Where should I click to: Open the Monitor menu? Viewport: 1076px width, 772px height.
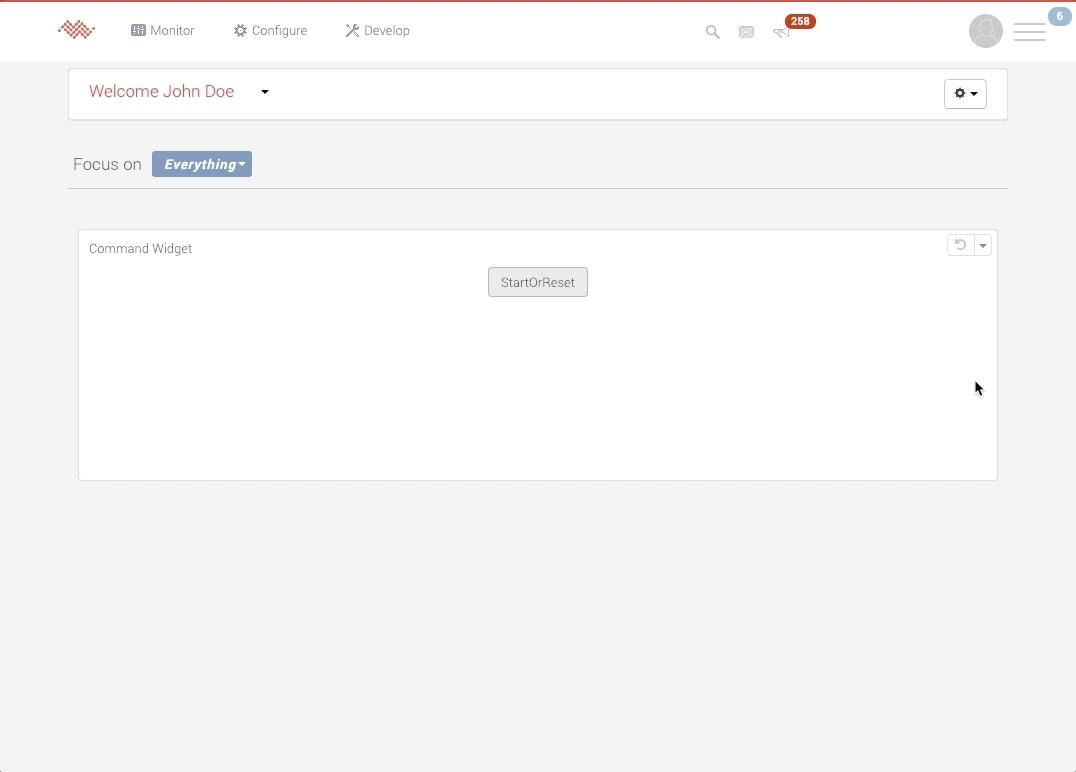[163, 31]
